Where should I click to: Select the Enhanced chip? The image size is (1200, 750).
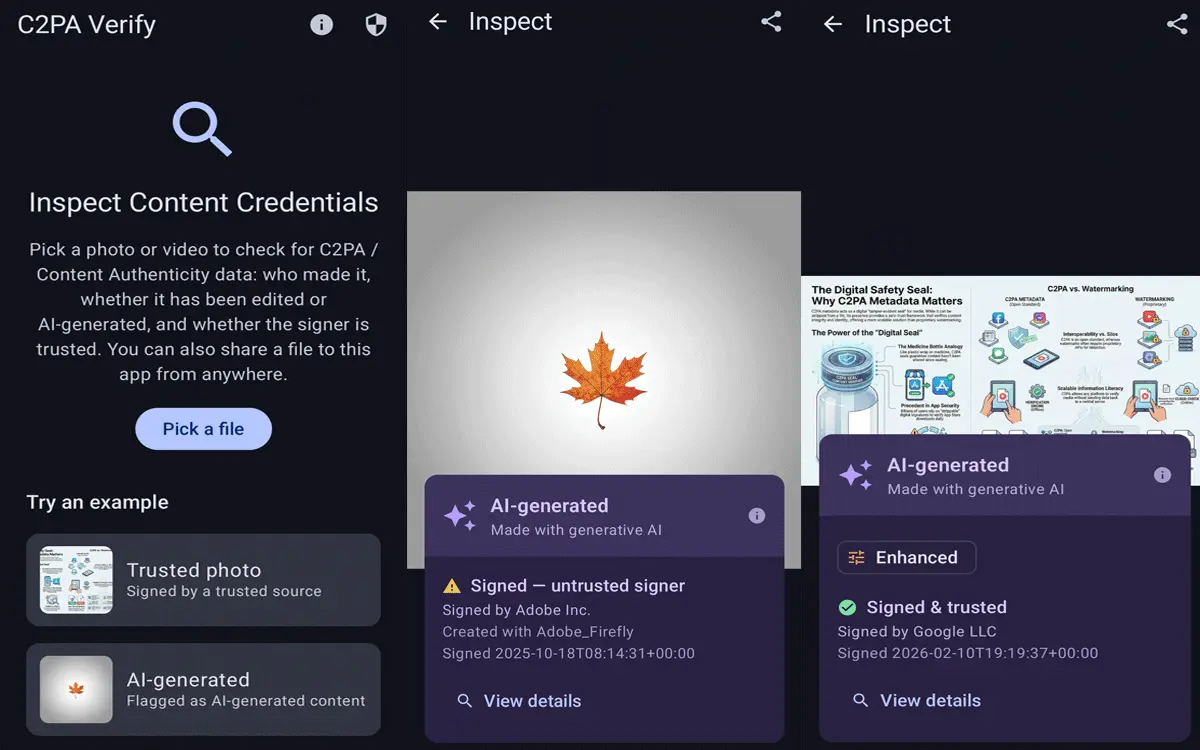click(907, 558)
